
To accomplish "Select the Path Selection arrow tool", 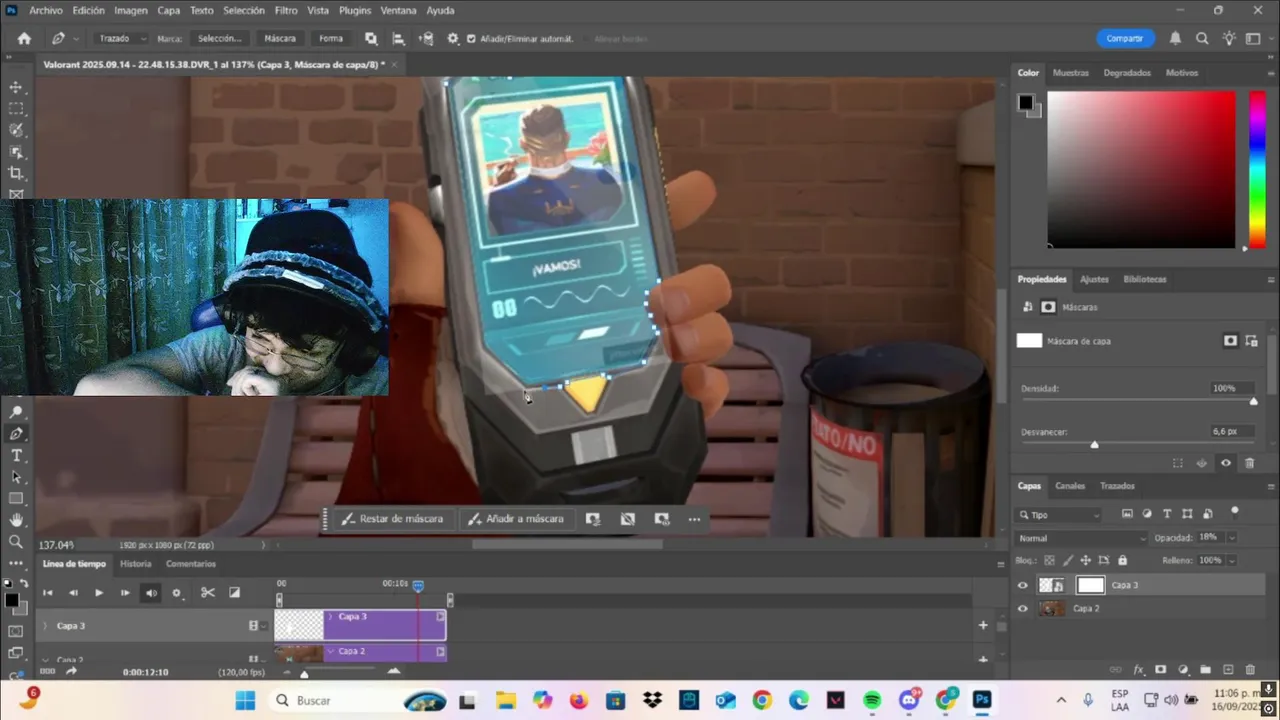I will pyautogui.click(x=16, y=477).
